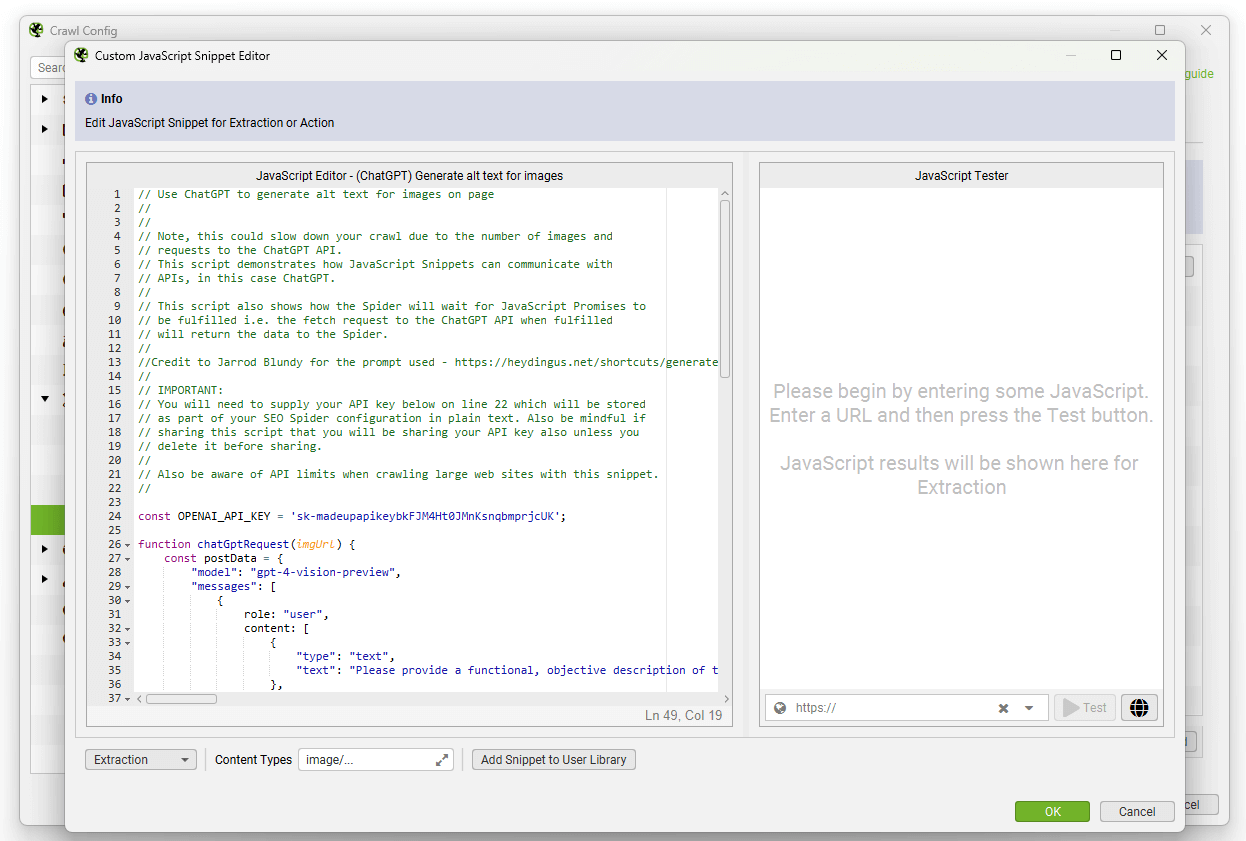Close the Custom JavaScript Snippet Editor dialog
The height and width of the screenshot is (841, 1246).
click(1162, 56)
